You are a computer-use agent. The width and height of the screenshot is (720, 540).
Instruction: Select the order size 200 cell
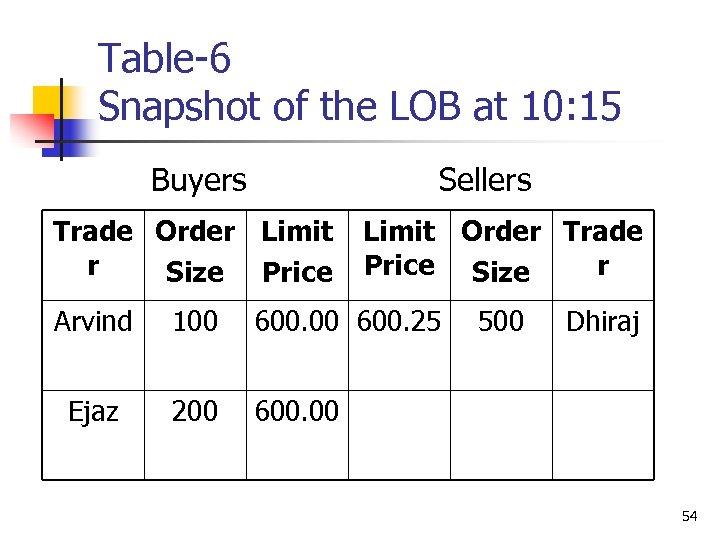click(195, 410)
